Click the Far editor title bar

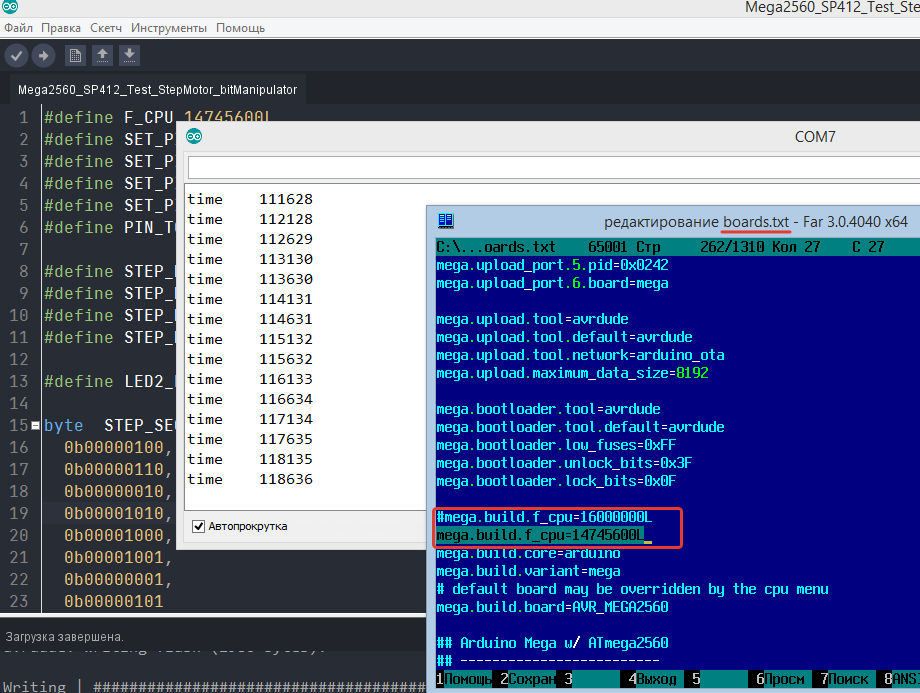click(674, 222)
